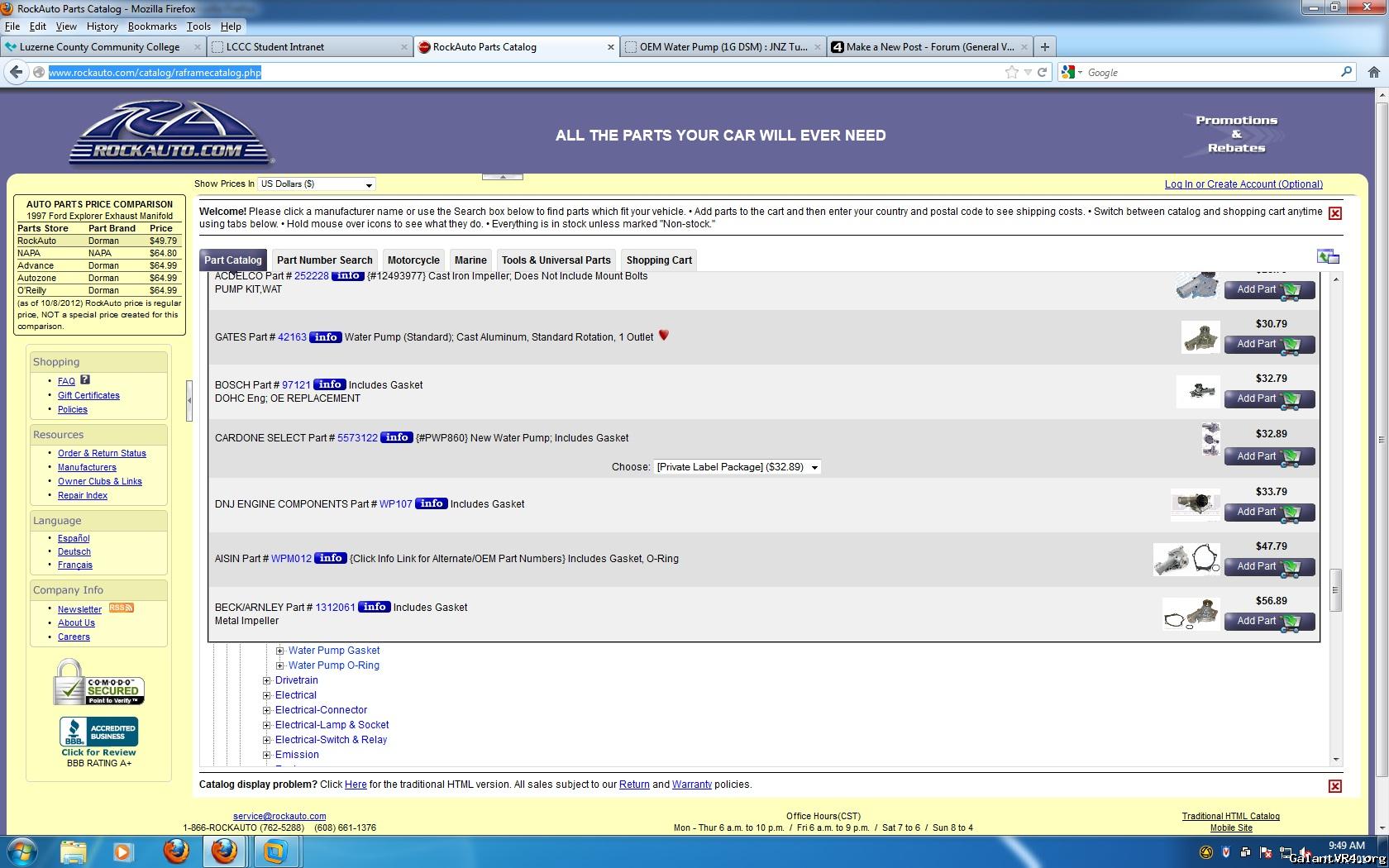Open the Cardone Private Label Package dropdown
The image size is (1389, 868).
(x=737, y=467)
